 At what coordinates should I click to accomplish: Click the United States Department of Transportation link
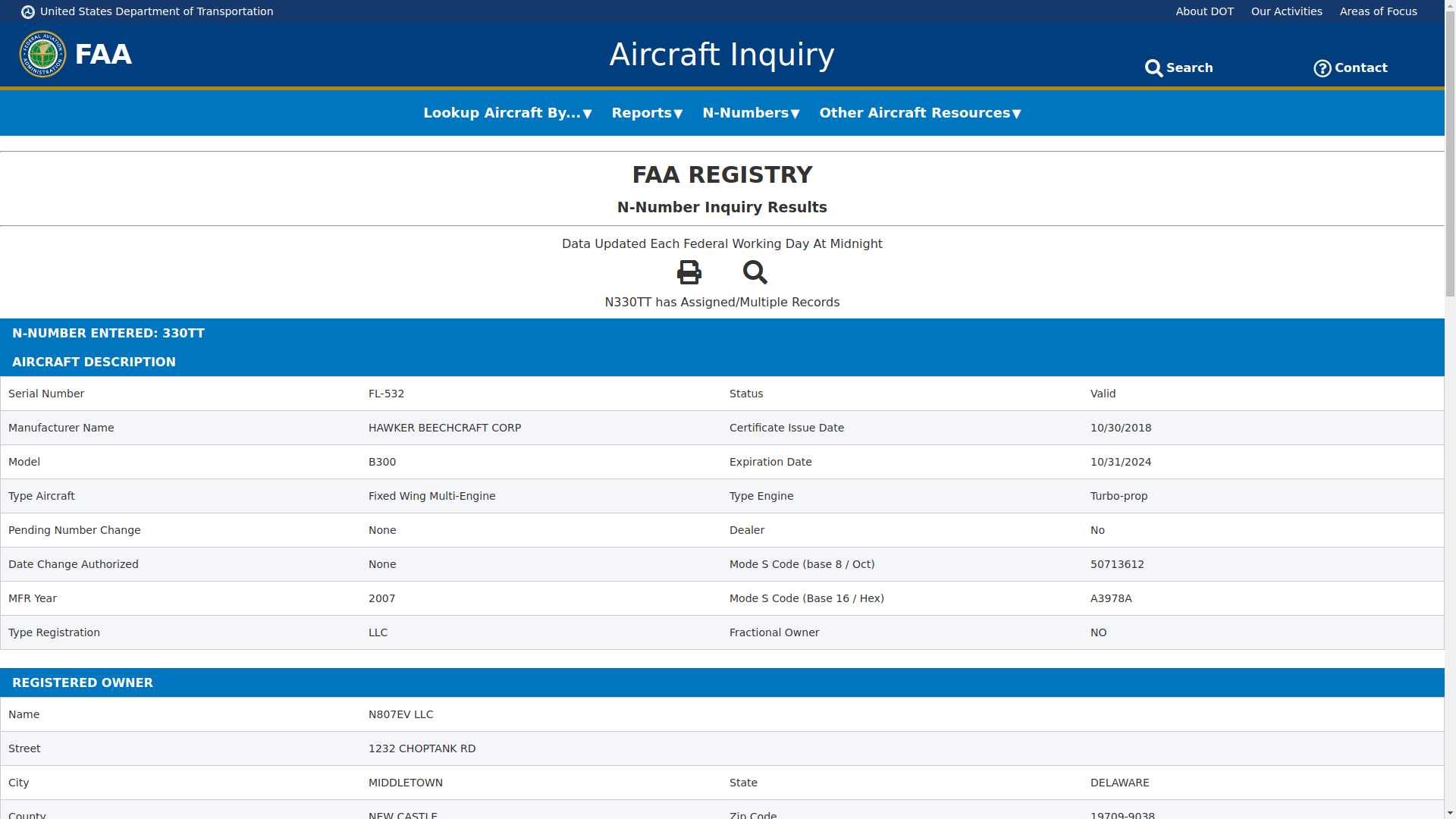point(157,11)
